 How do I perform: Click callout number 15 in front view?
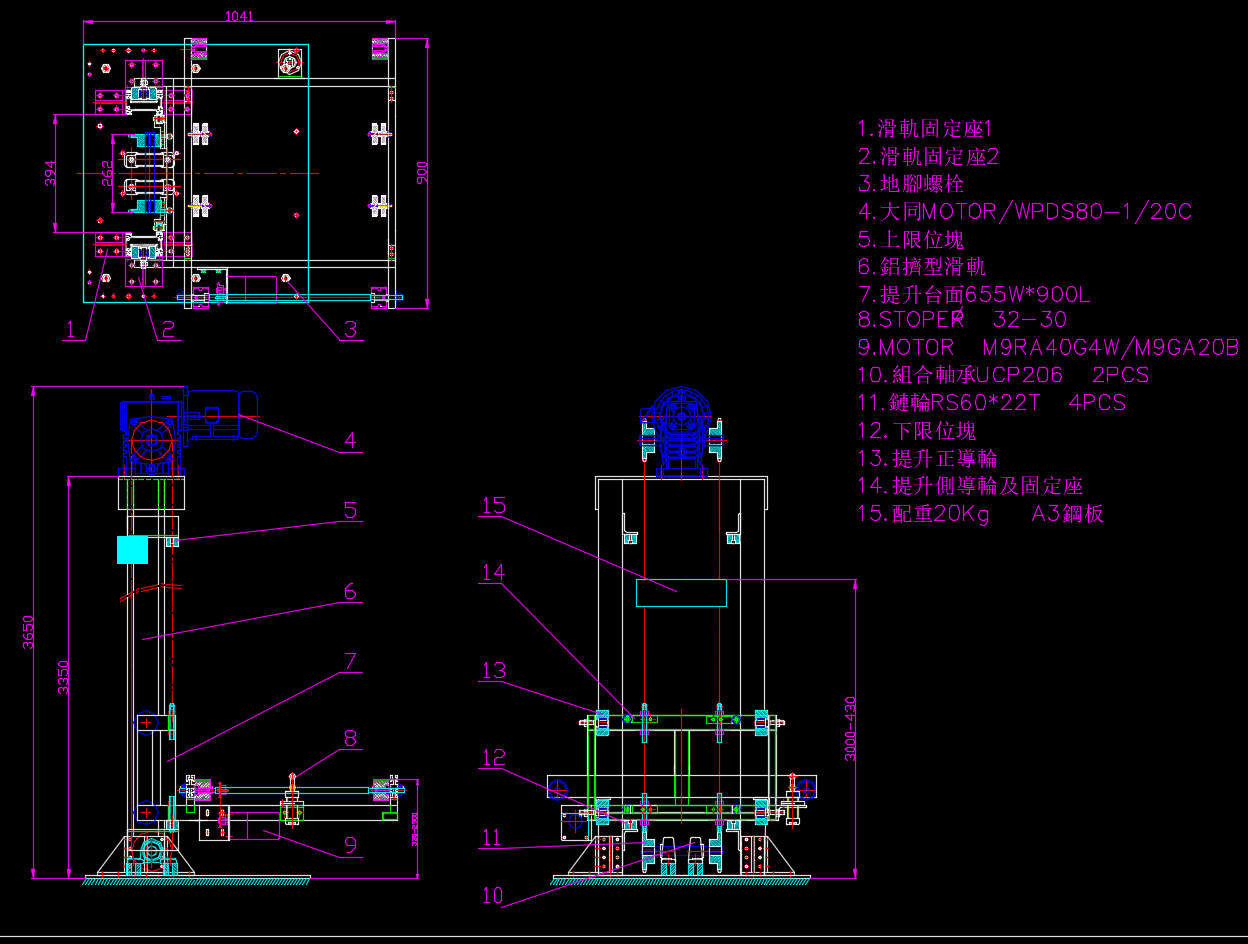[493, 506]
